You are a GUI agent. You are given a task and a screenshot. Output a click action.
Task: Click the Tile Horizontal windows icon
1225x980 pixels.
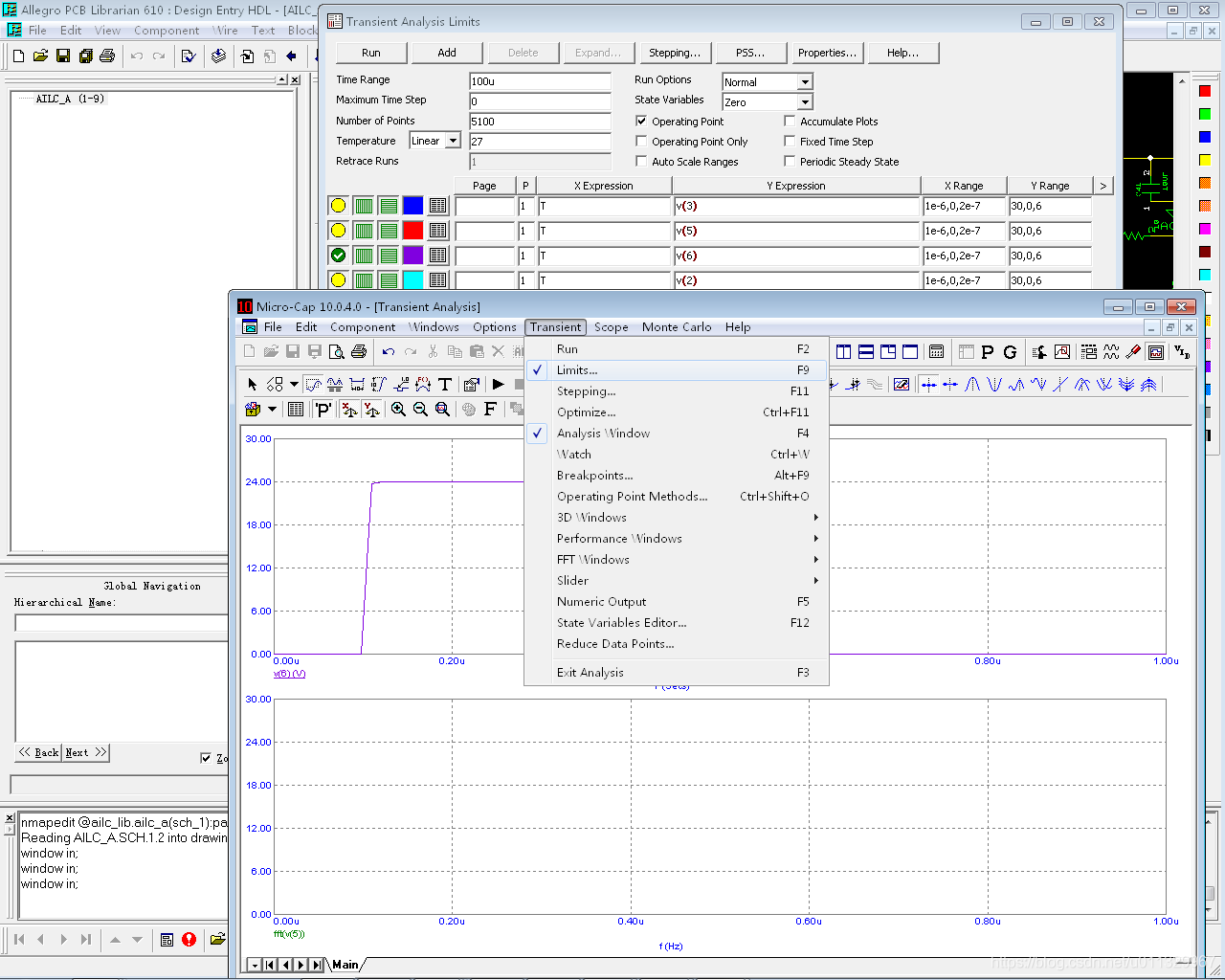click(865, 352)
